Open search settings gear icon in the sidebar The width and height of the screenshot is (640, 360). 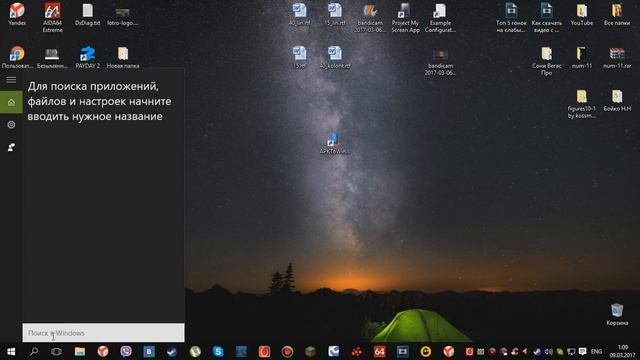point(11,124)
